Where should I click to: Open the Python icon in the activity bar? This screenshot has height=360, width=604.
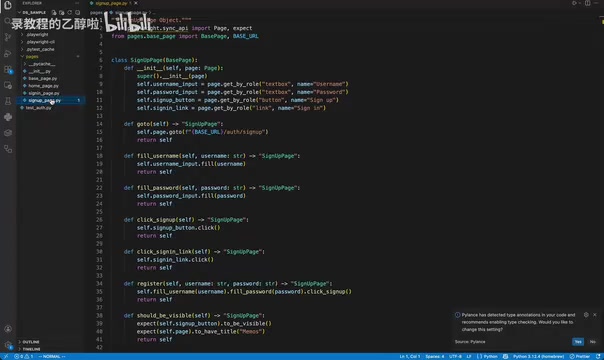point(8,117)
